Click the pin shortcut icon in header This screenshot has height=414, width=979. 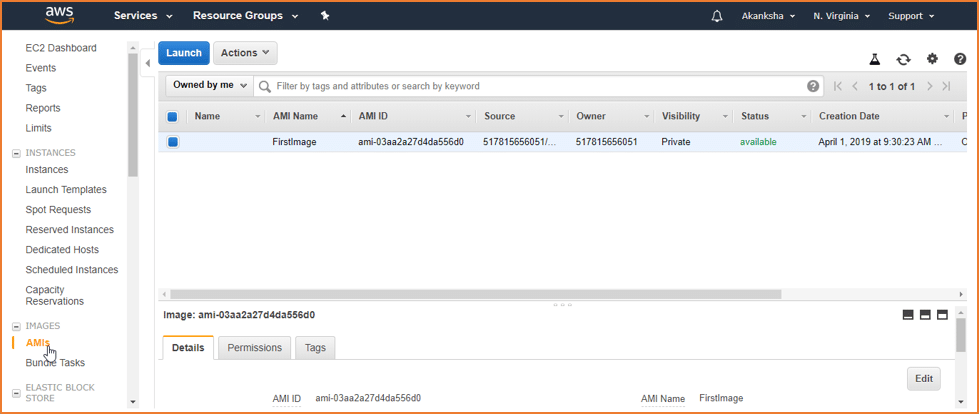click(325, 16)
